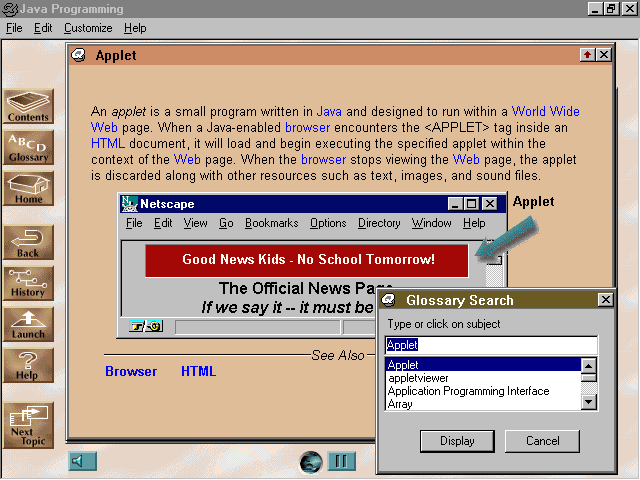Select Application Programming Interface entry

coord(483,391)
